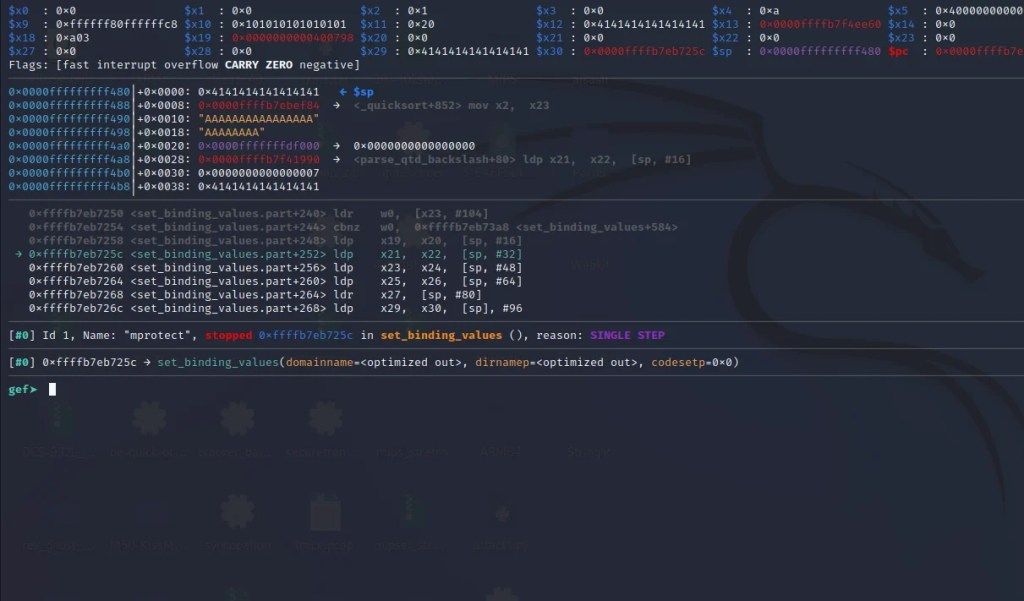Image resolution: width=1024 pixels, height=601 pixels.
Task: Select the current instruction '<set_binding_values.part+252>'
Action: point(228,255)
